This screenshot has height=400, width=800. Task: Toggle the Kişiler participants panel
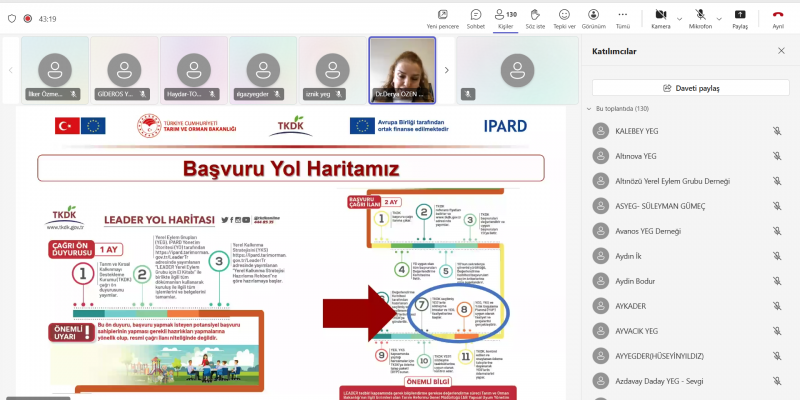505,19
